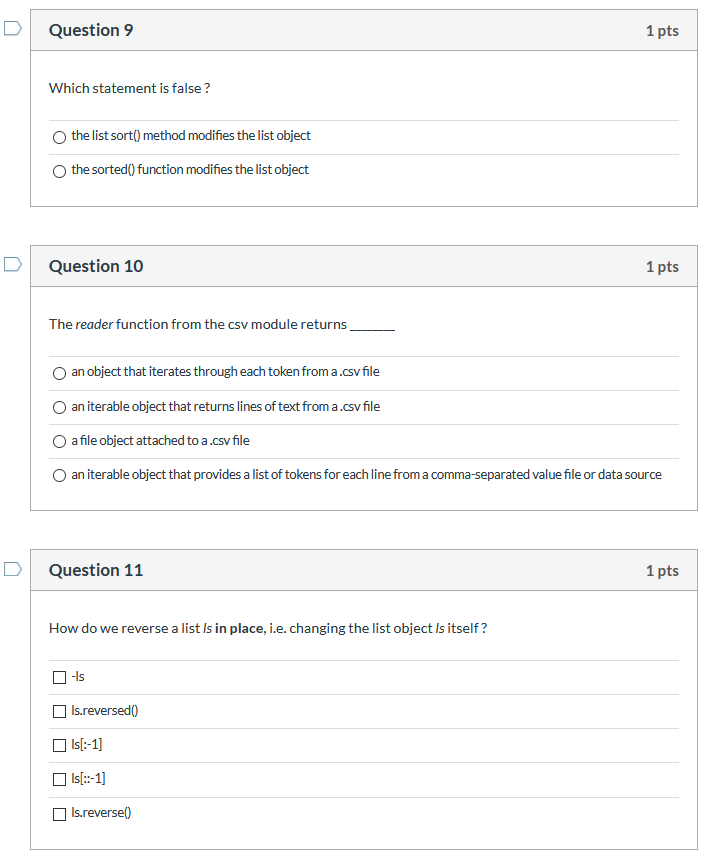Check the 'ls.reverse()' answer option

59,813
